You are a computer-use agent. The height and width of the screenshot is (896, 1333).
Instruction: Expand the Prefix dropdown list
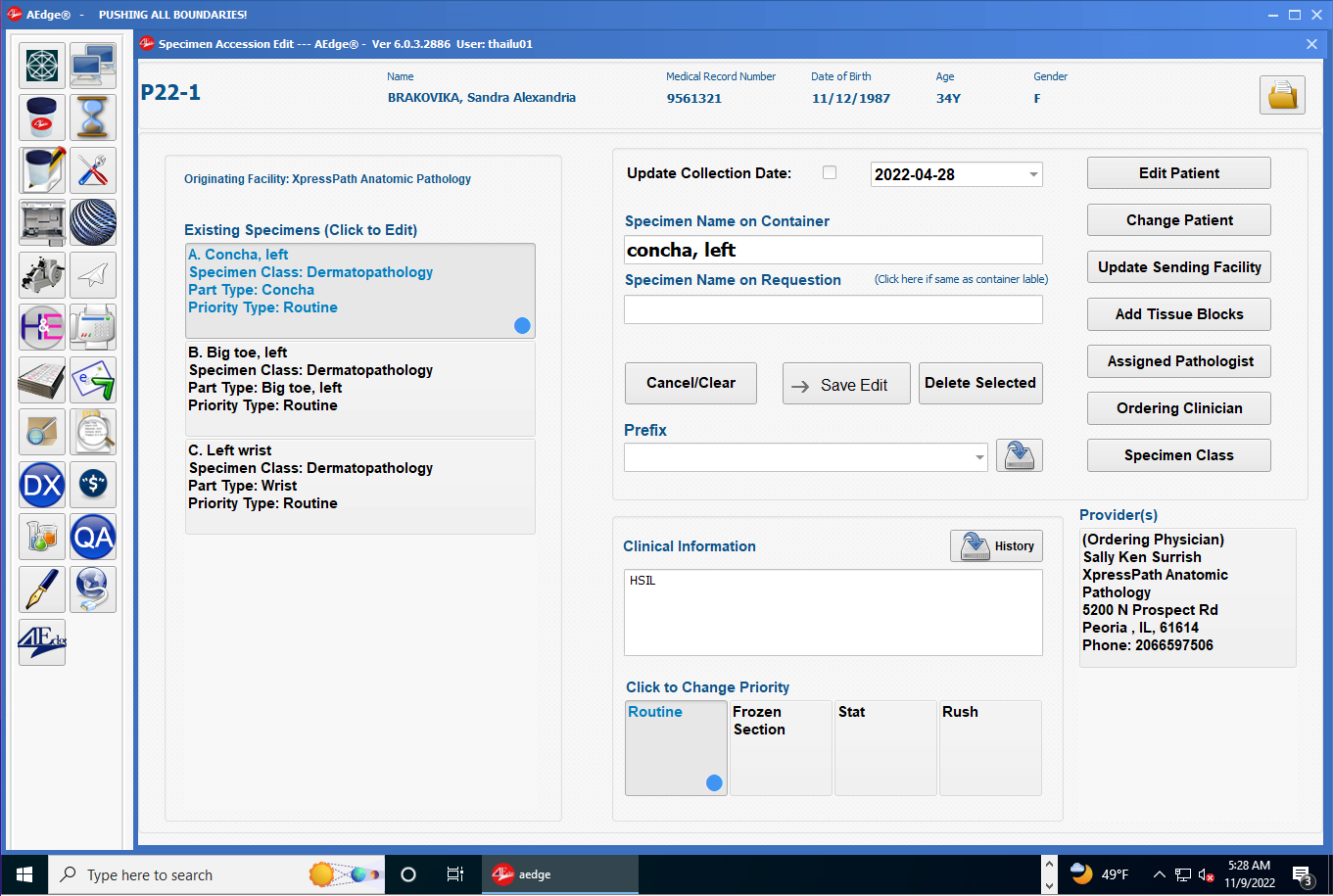[x=979, y=457]
